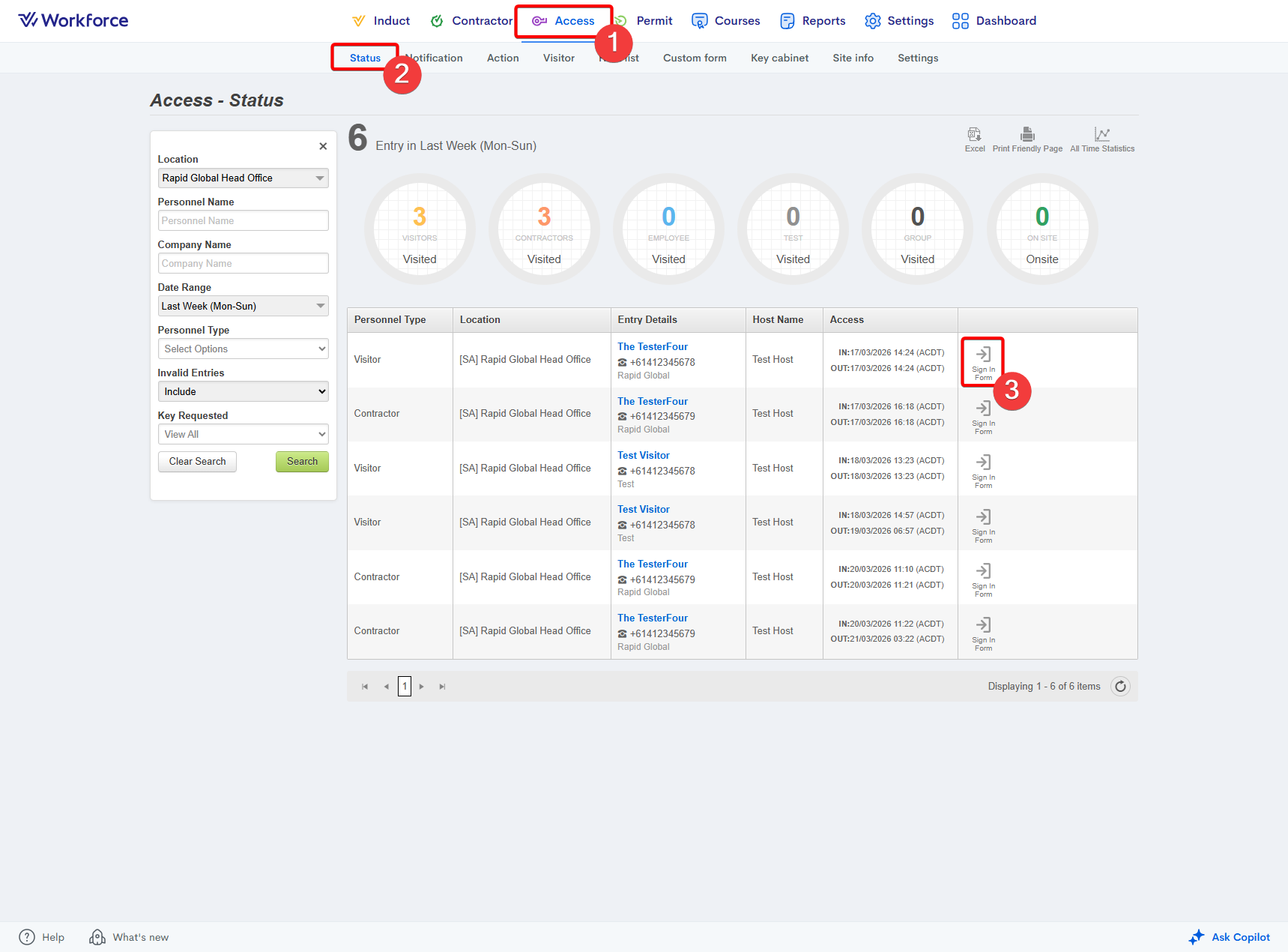Close the search filter panel
The image size is (1288, 952).
tap(323, 146)
